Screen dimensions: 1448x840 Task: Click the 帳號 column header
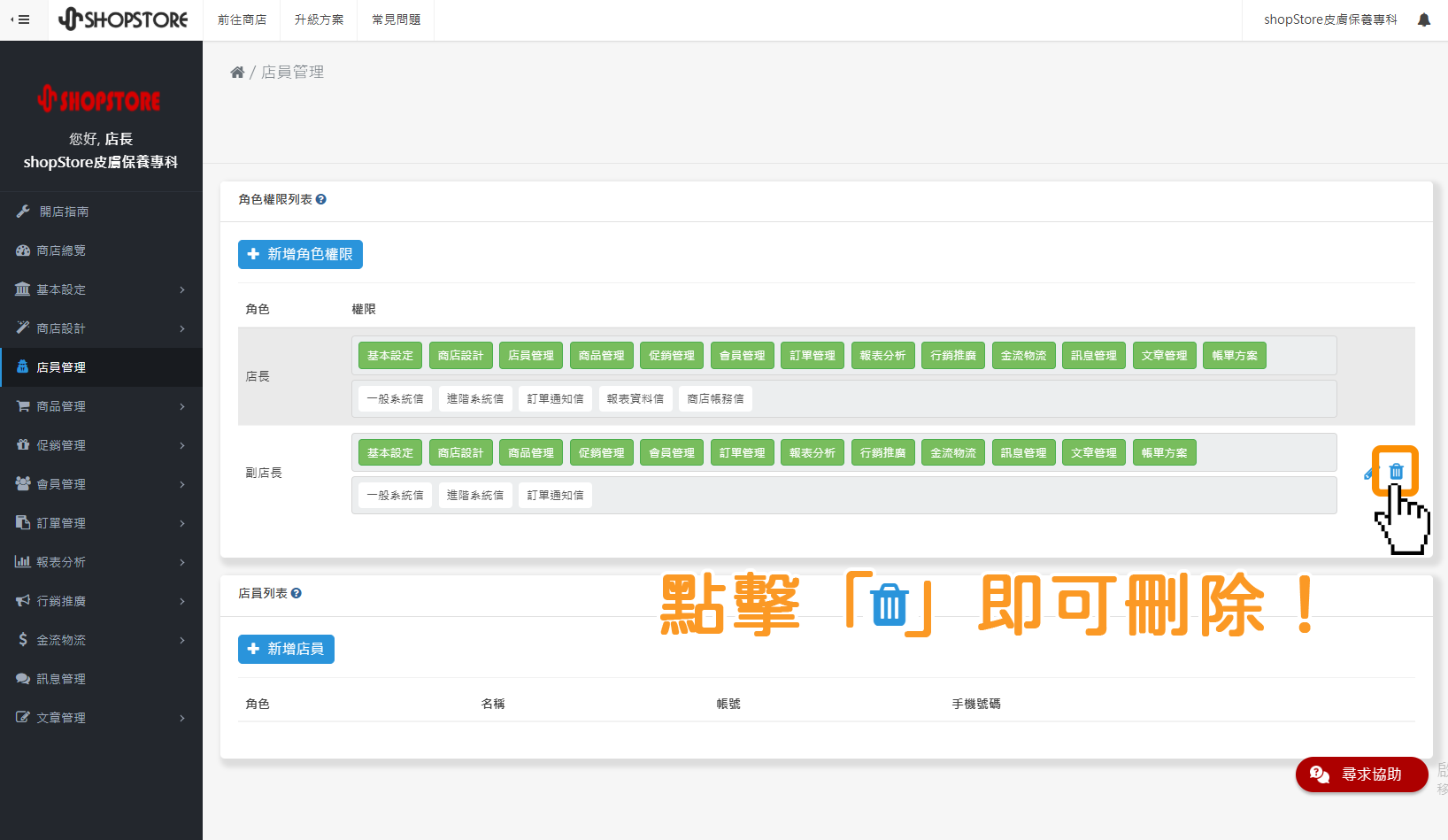[728, 704]
